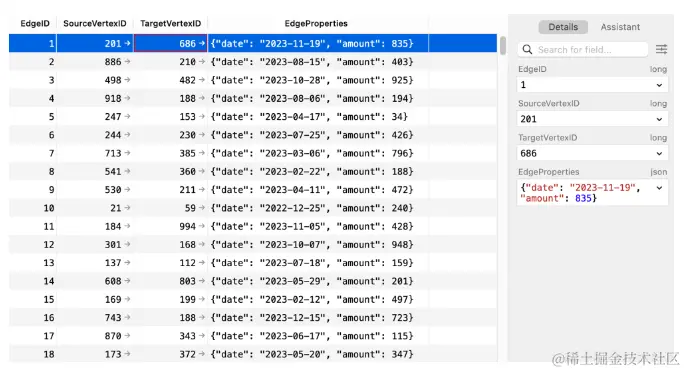Follow the arrow next to TargetVertexID 686
685x372 pixels.
click(201, 43)
